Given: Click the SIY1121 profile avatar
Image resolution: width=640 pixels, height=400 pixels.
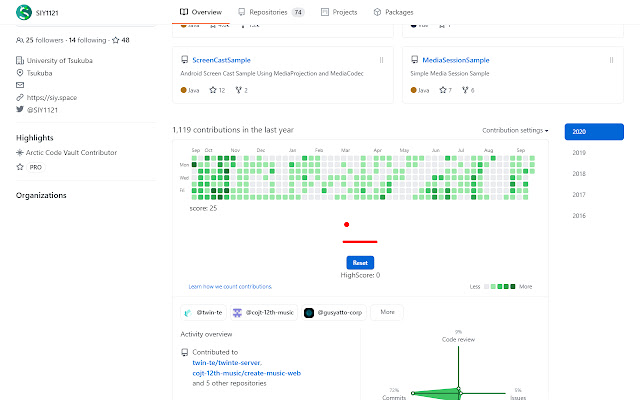Looking at the screenshot, I should tap(24, 12).
